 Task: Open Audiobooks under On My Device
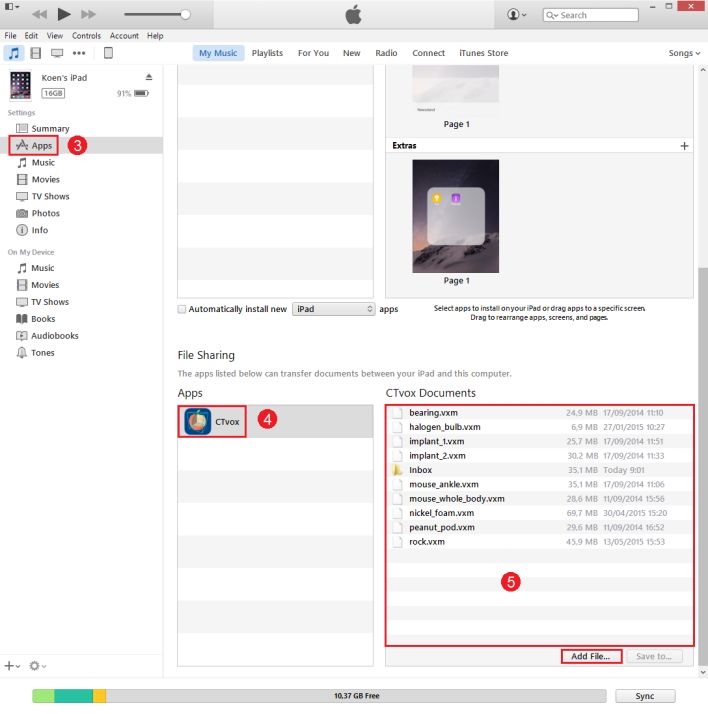(x=47, y=336)
